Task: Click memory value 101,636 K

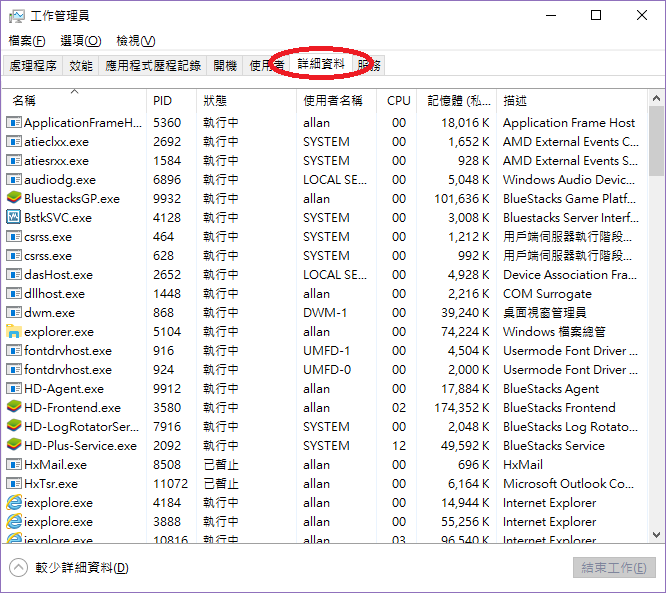Action: (462, 199)
